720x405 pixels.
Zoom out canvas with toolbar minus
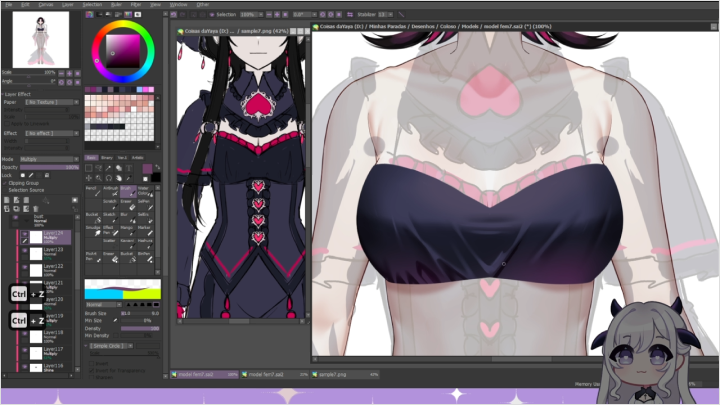coord(269,15)
